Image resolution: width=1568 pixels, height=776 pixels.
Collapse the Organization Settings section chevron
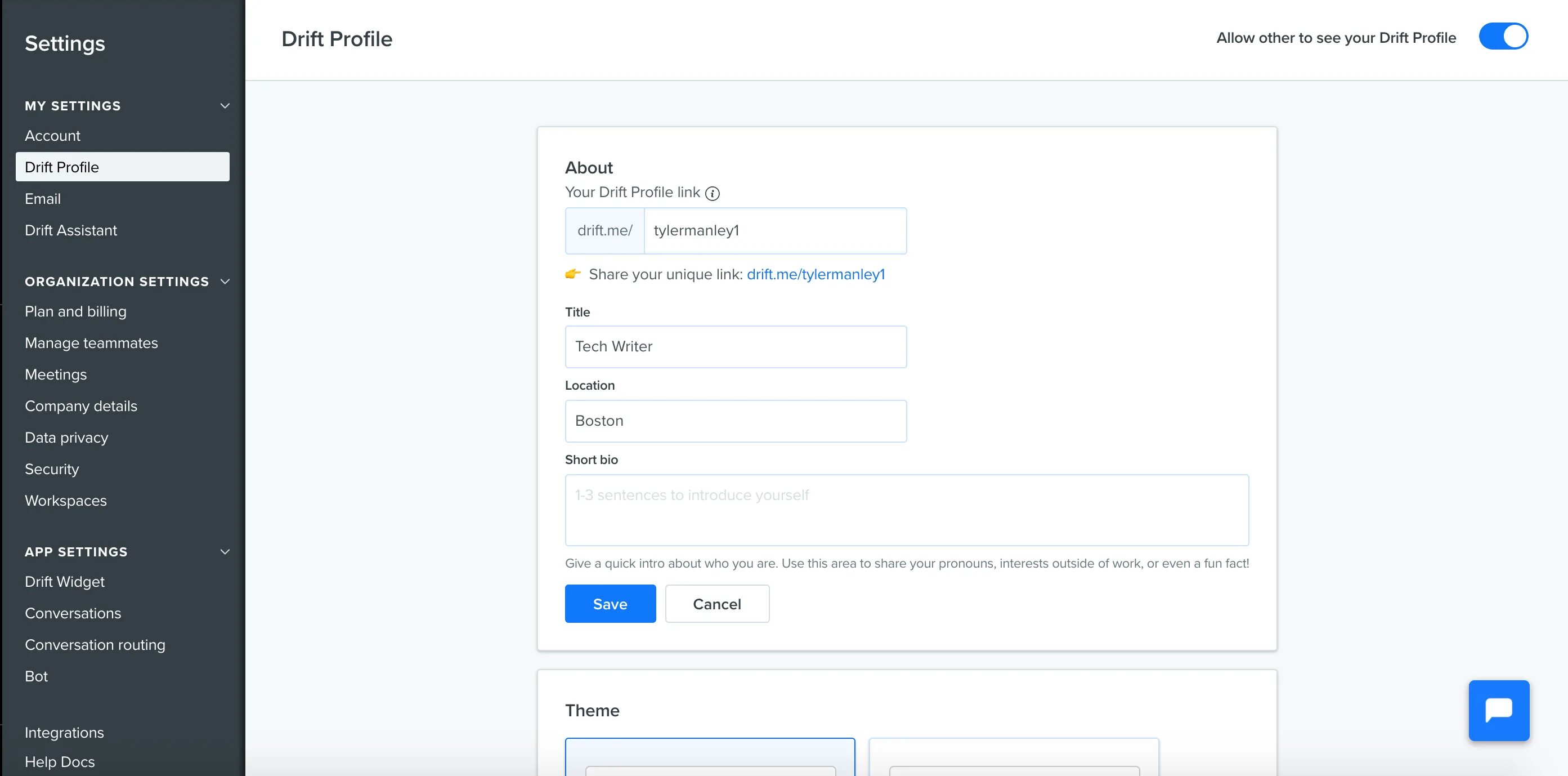coord(225,282)
